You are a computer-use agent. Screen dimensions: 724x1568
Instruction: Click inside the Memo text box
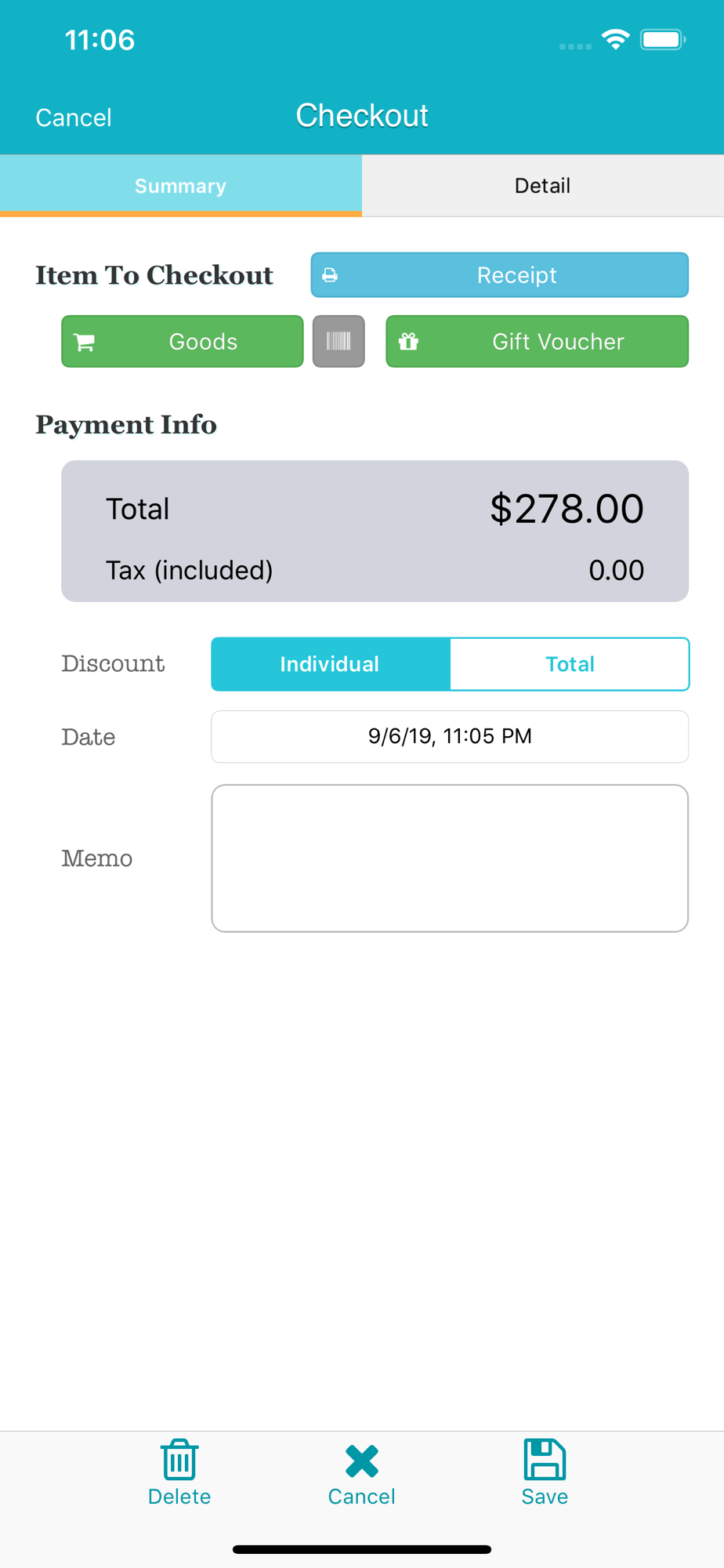[450, 858]
